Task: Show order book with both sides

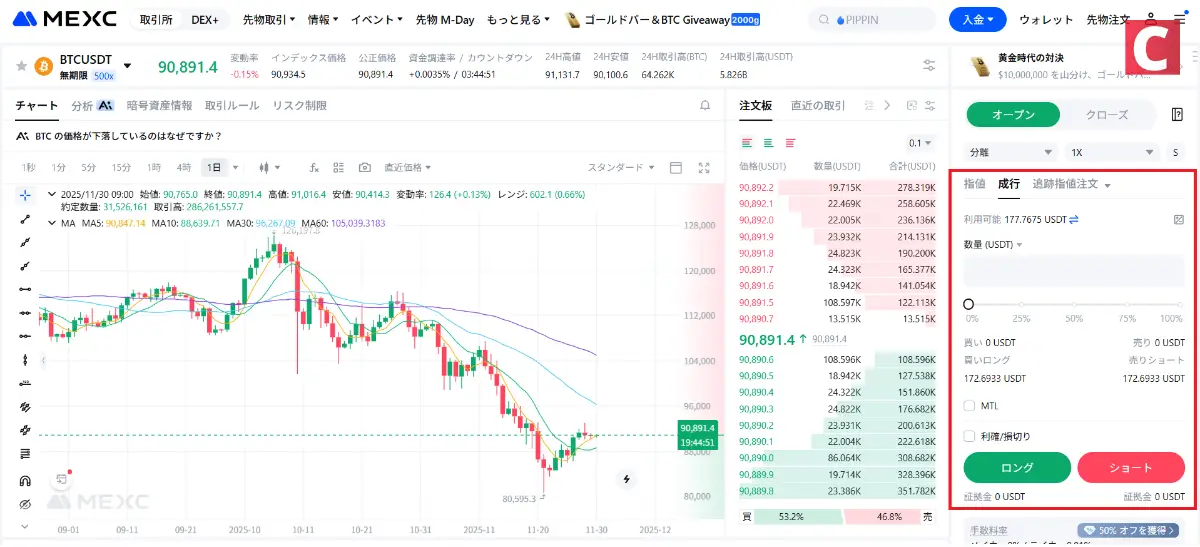Action: (x=747, y=143)
